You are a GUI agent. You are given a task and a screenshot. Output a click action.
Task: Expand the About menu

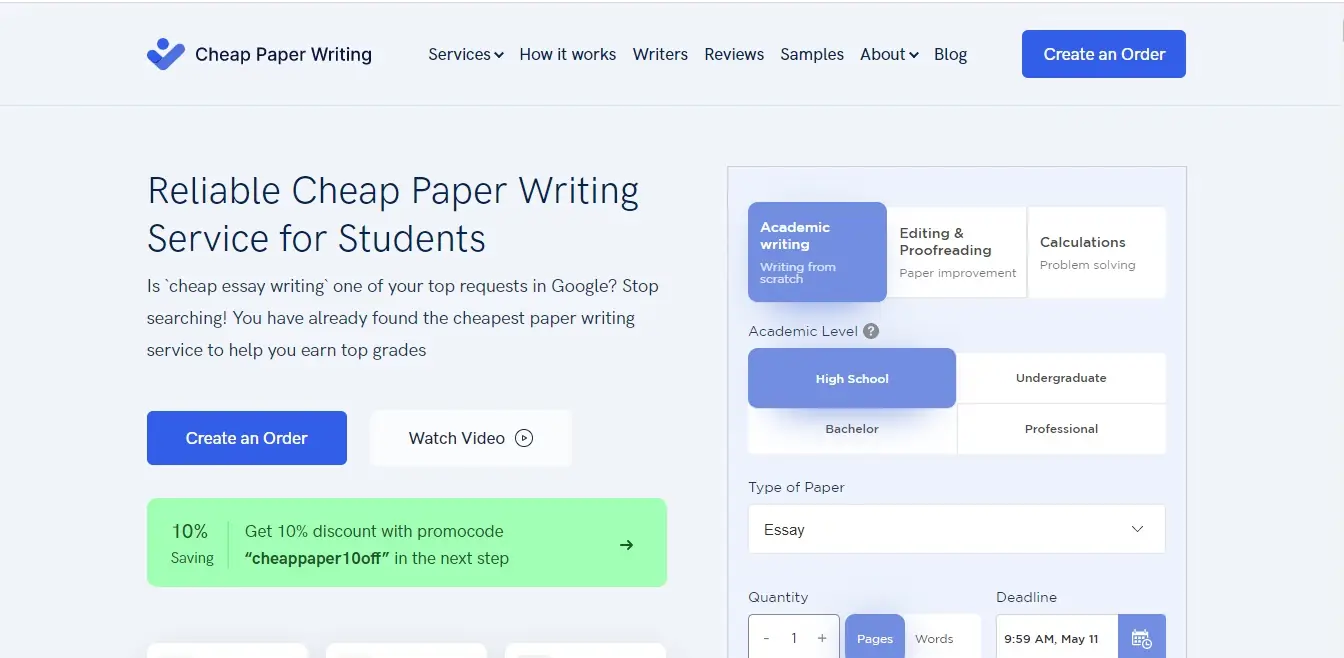889,54
